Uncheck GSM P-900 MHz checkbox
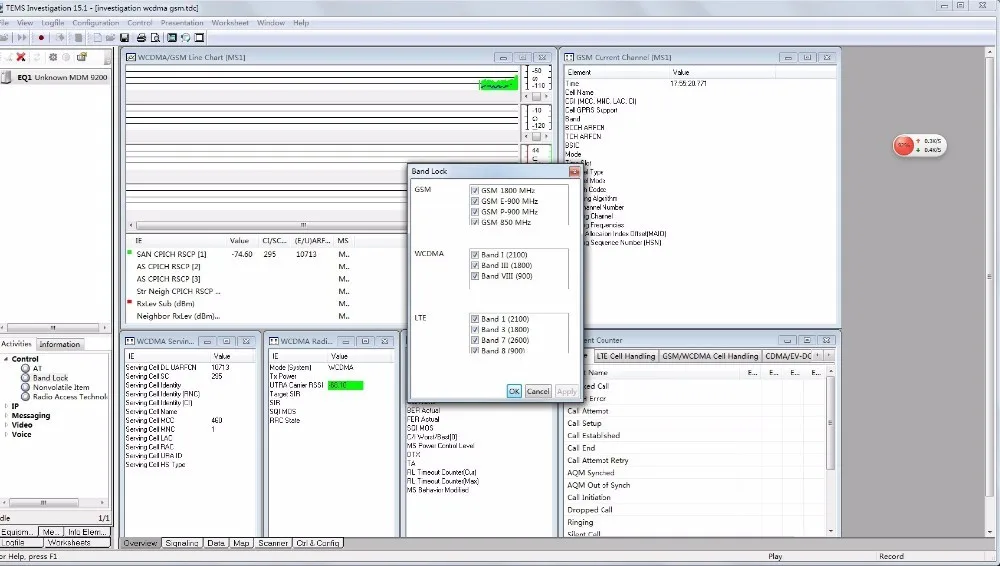Screen dimensions: 1000x566 click(x=474, y=212)
